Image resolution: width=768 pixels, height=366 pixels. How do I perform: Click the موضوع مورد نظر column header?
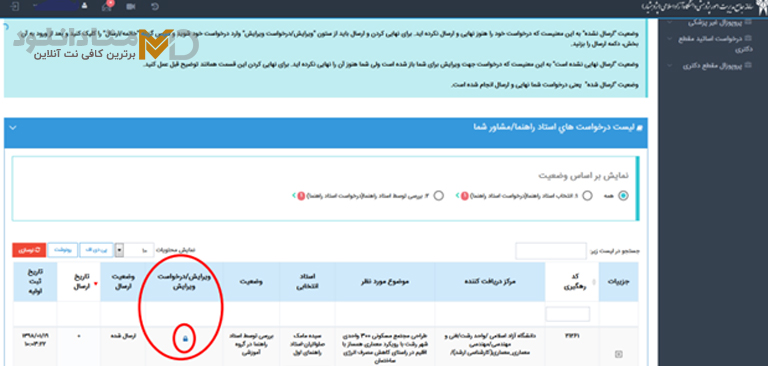(x=385, y=282)
